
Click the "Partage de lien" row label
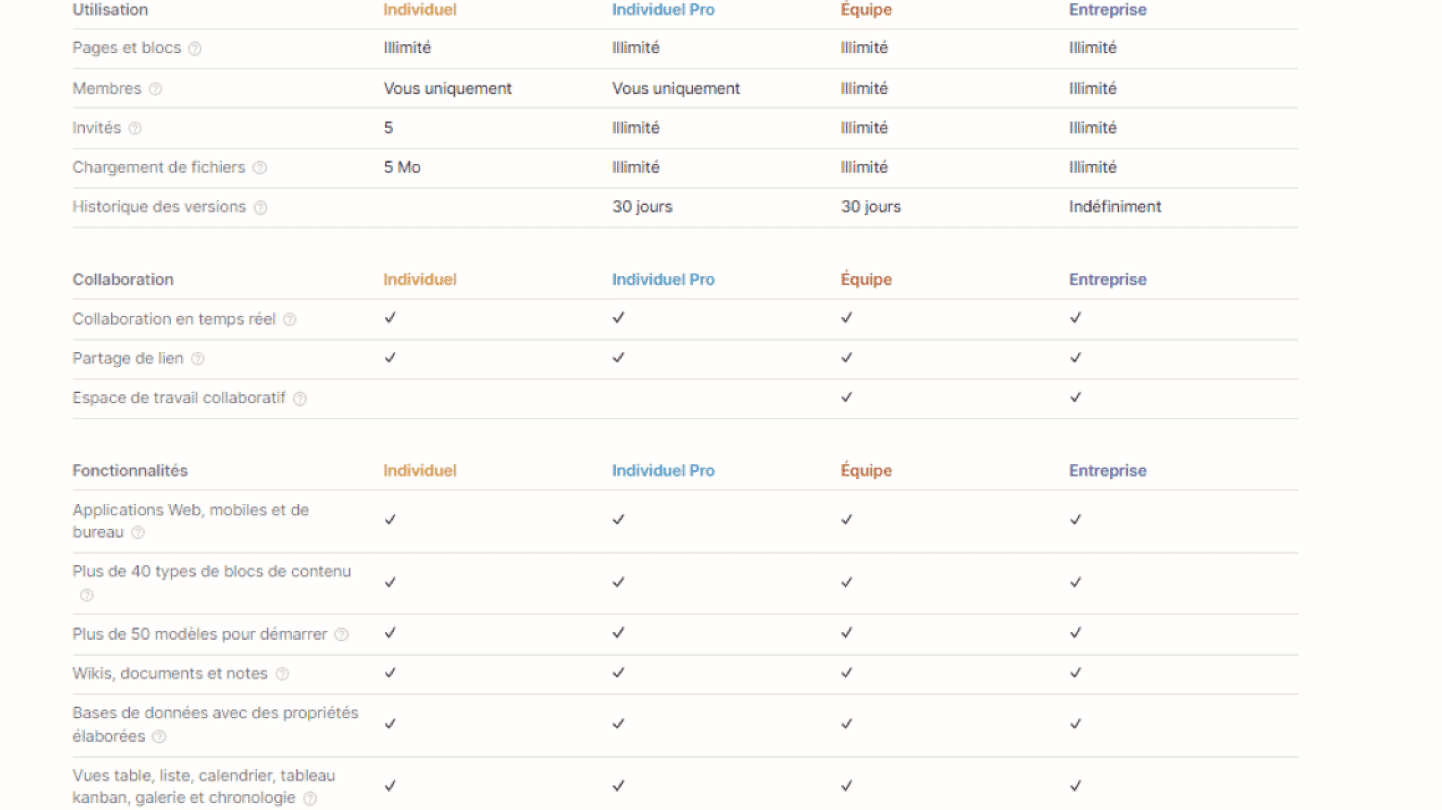coord(128,358)
